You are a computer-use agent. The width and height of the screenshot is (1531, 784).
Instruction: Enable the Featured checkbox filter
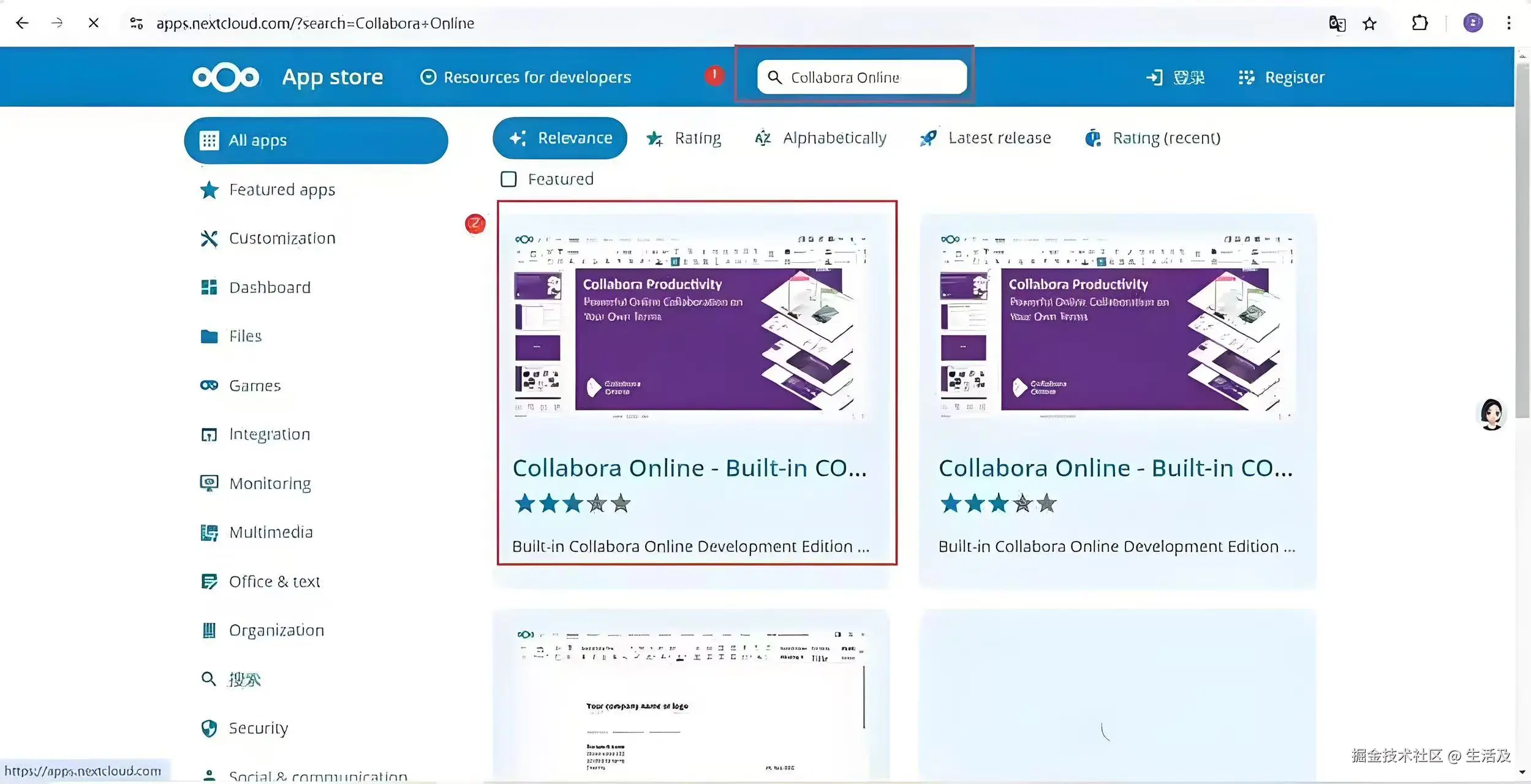click(508, 179)
